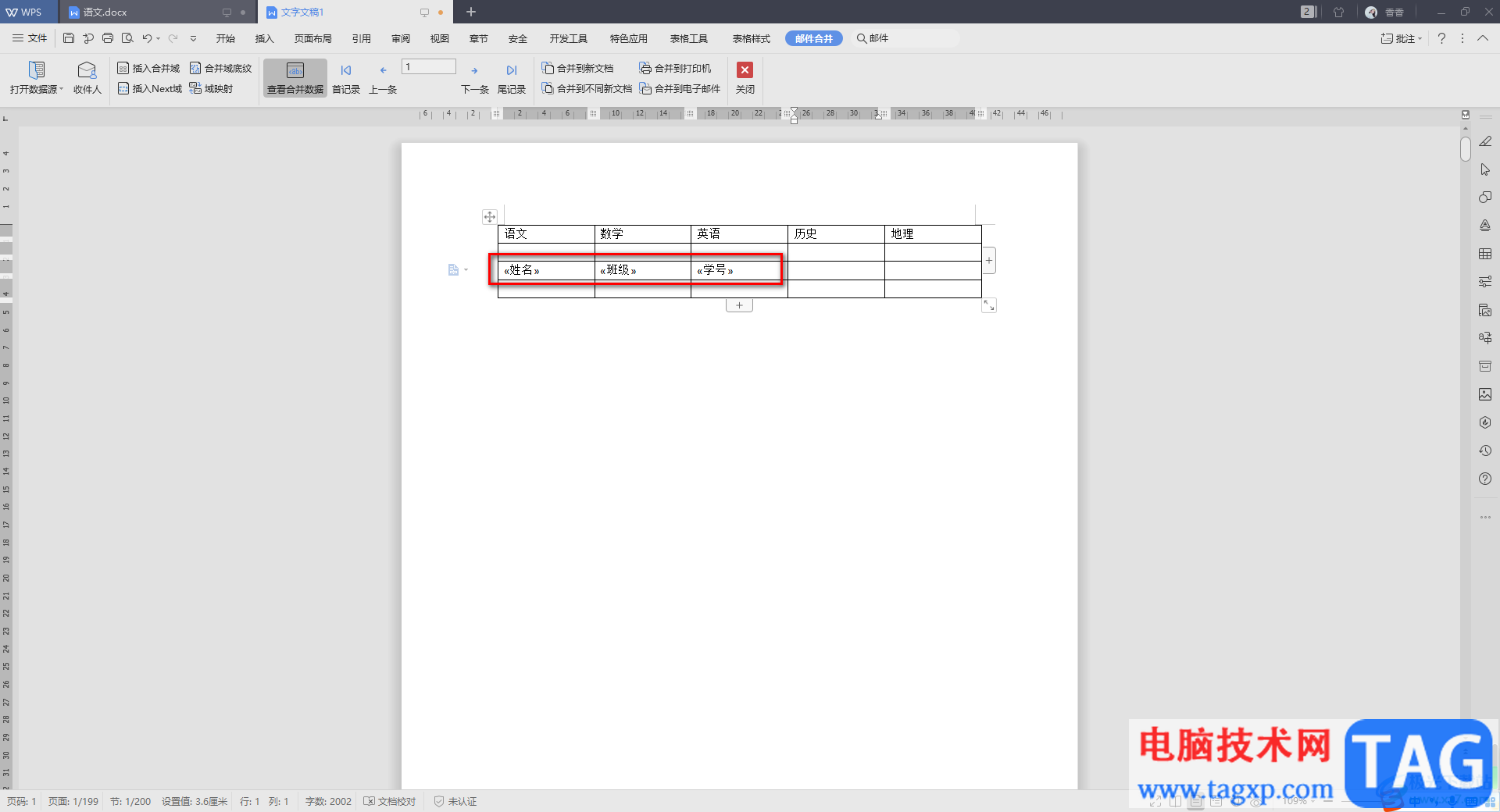Open the data source button icon
Viewport: 1500px width, 812px height.
(x=36, y=69)
